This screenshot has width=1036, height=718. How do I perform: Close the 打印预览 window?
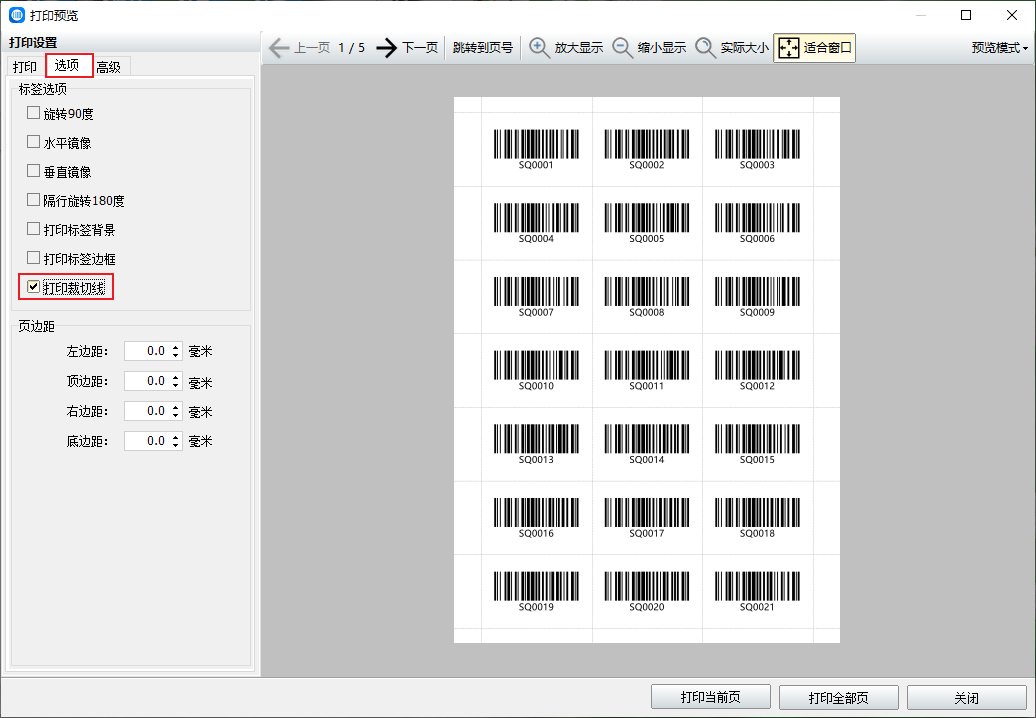coord(1012,15)
